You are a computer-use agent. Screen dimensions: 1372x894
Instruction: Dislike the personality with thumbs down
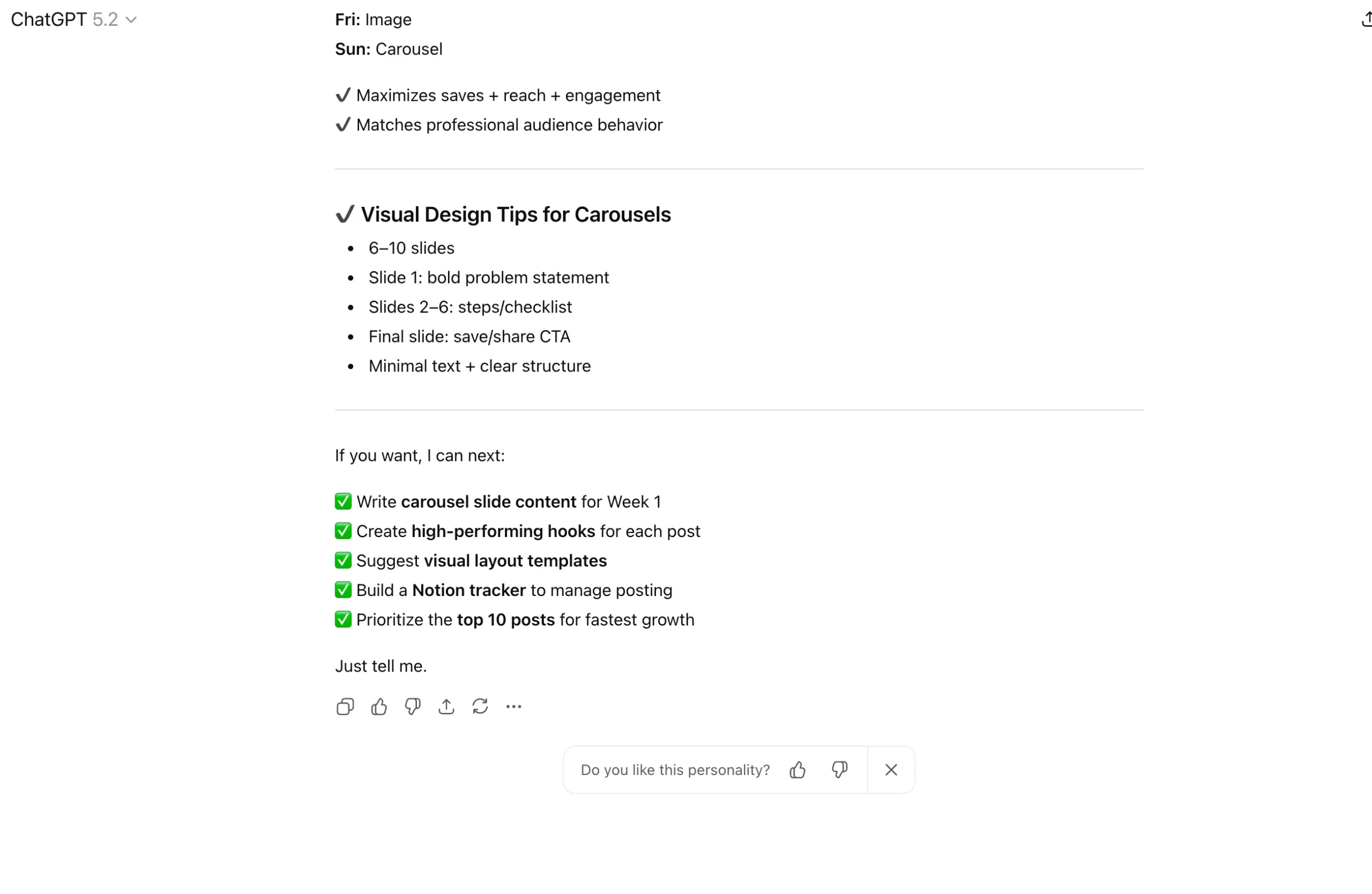point(839,770)
